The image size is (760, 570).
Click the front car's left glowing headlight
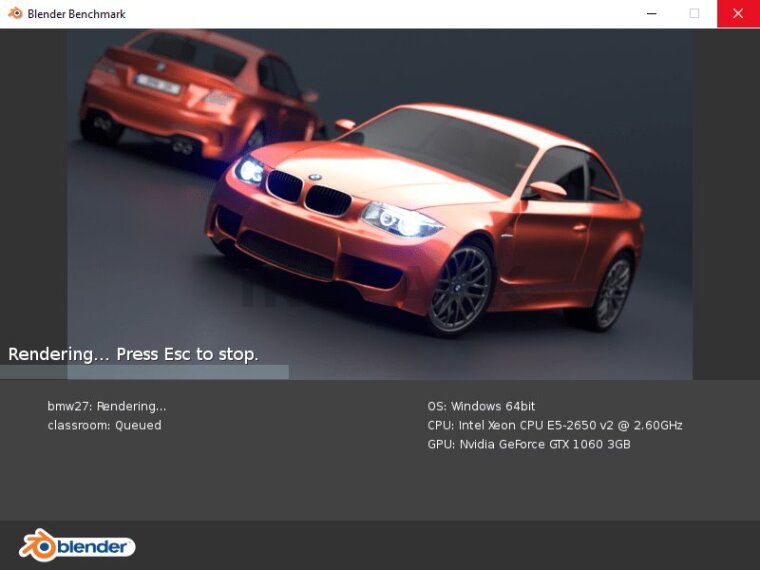[250, 170]
